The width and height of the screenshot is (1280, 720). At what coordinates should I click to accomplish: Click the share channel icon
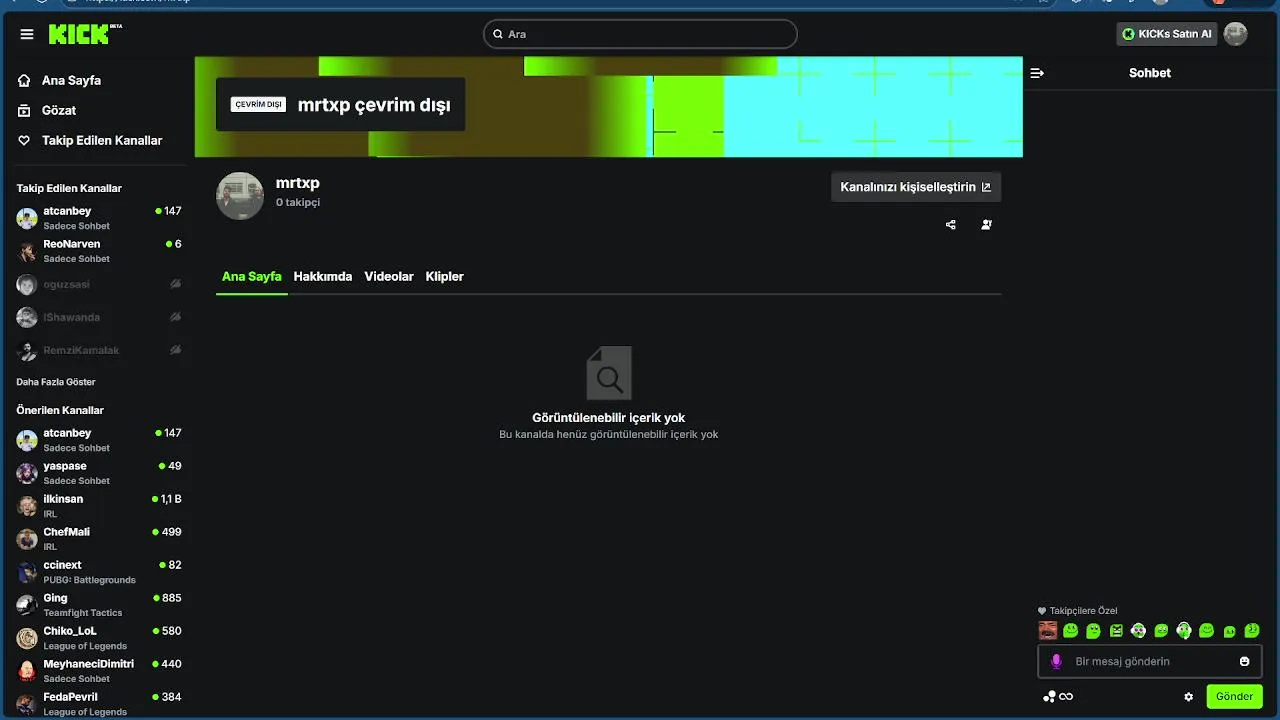click(x=951, y=225)
